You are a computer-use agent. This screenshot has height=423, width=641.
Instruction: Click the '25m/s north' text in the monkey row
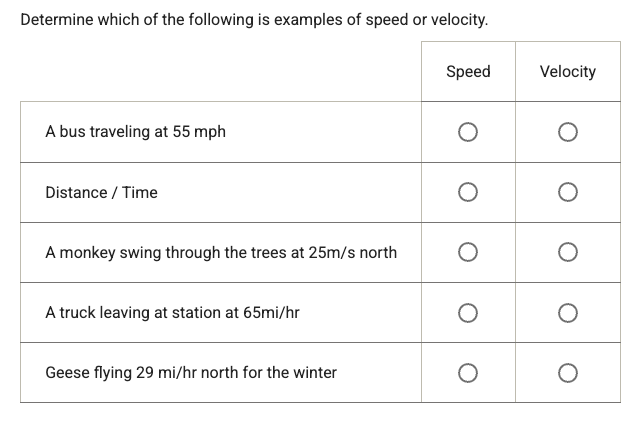tap(353, 252)
